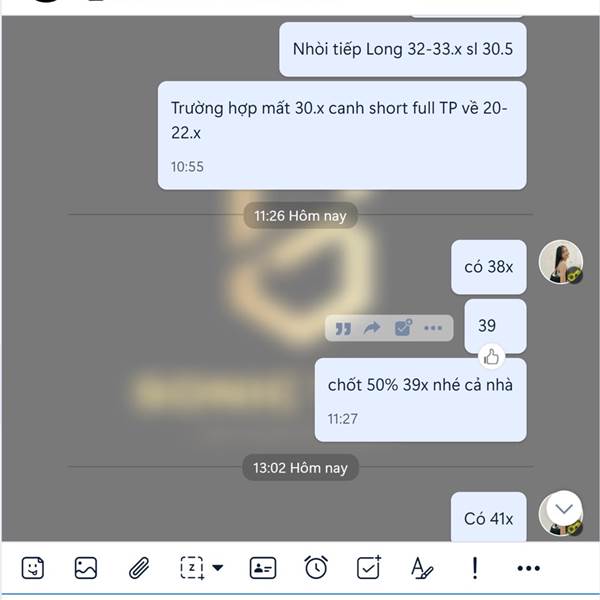Jump to latest messages chevron button
The height and width of the screenshot is (600, 600).
pos(564,509)
